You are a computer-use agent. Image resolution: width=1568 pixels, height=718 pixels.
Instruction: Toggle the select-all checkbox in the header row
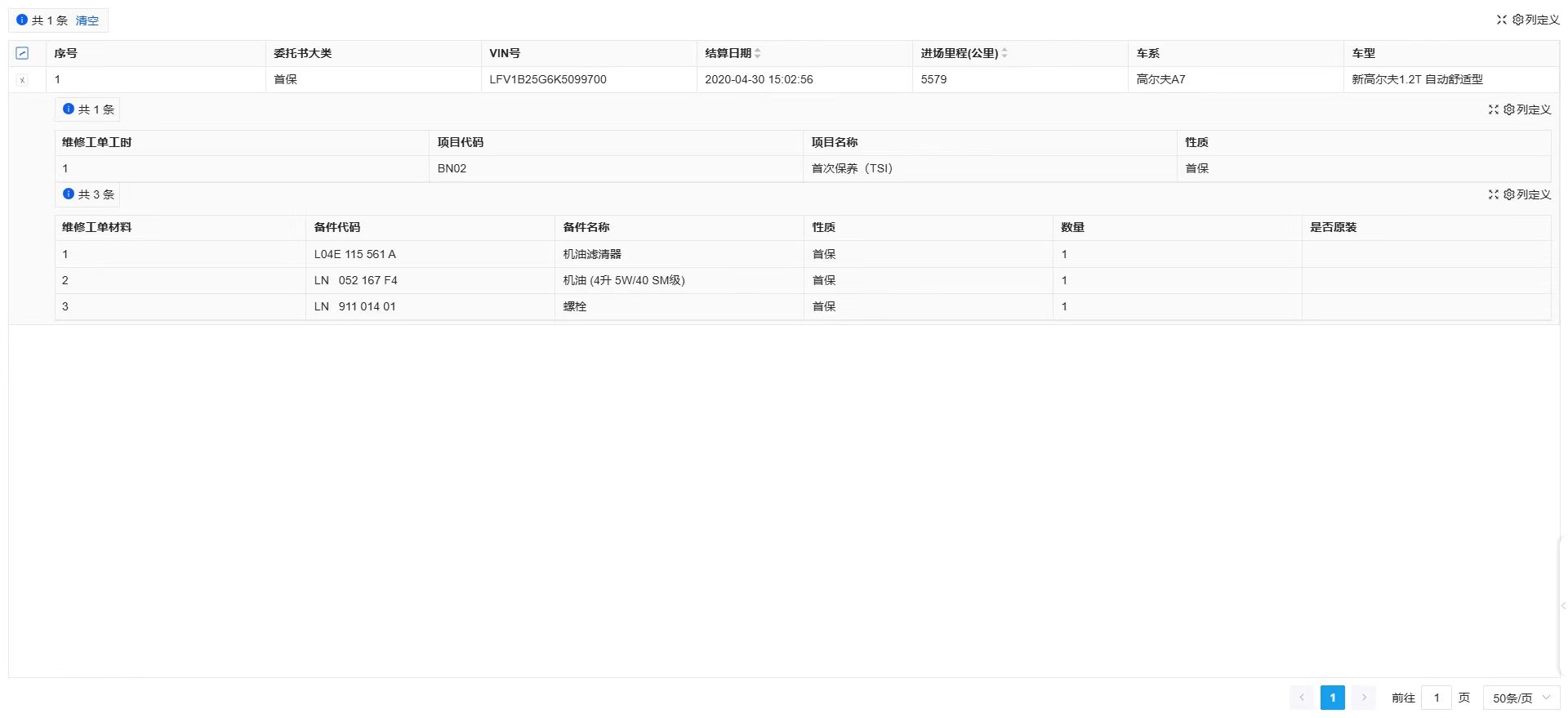[x=22, y=53]
